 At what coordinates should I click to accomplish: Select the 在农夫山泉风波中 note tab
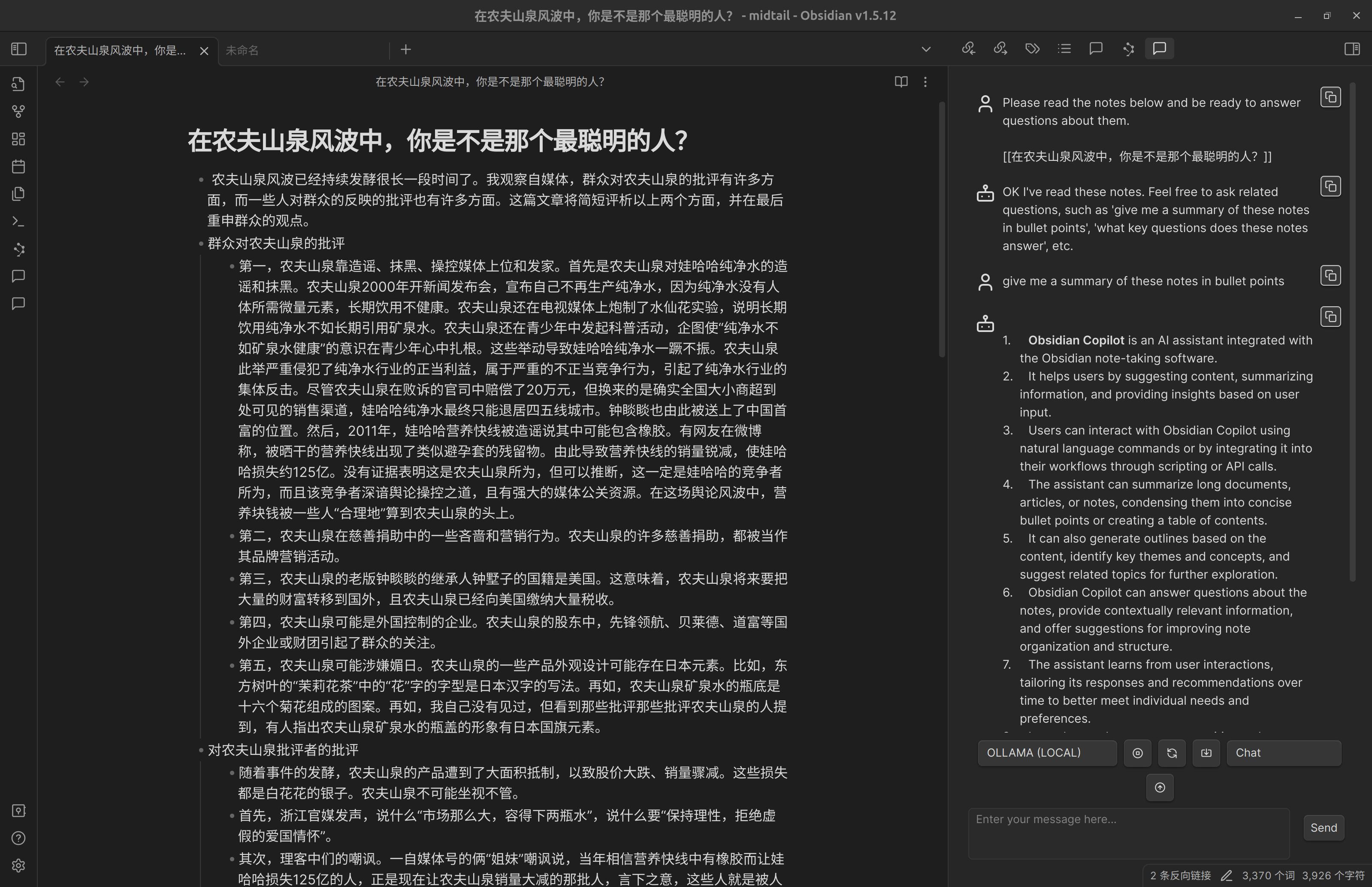[120, 51]
